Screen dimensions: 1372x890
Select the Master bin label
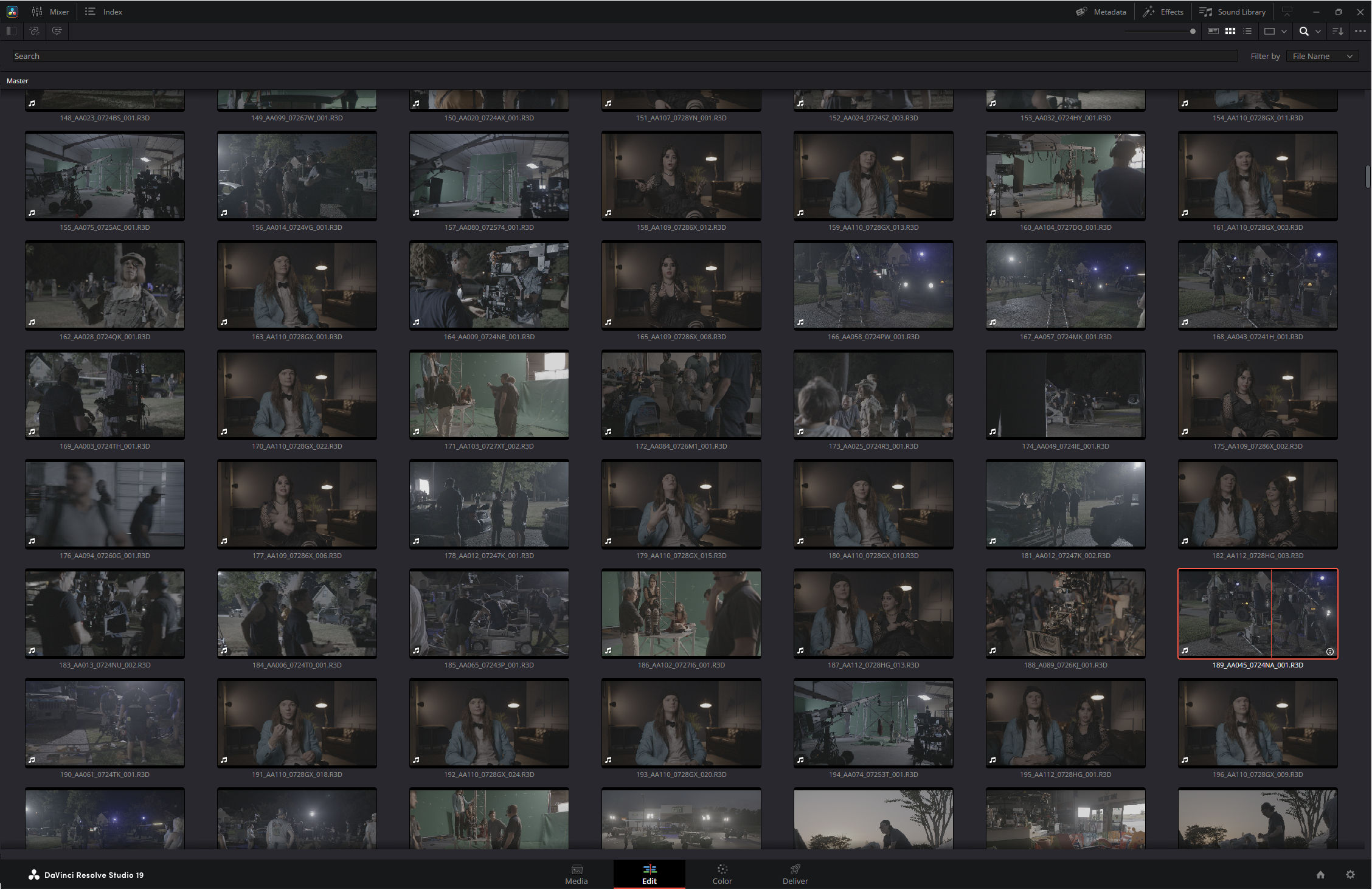point(18,81)
